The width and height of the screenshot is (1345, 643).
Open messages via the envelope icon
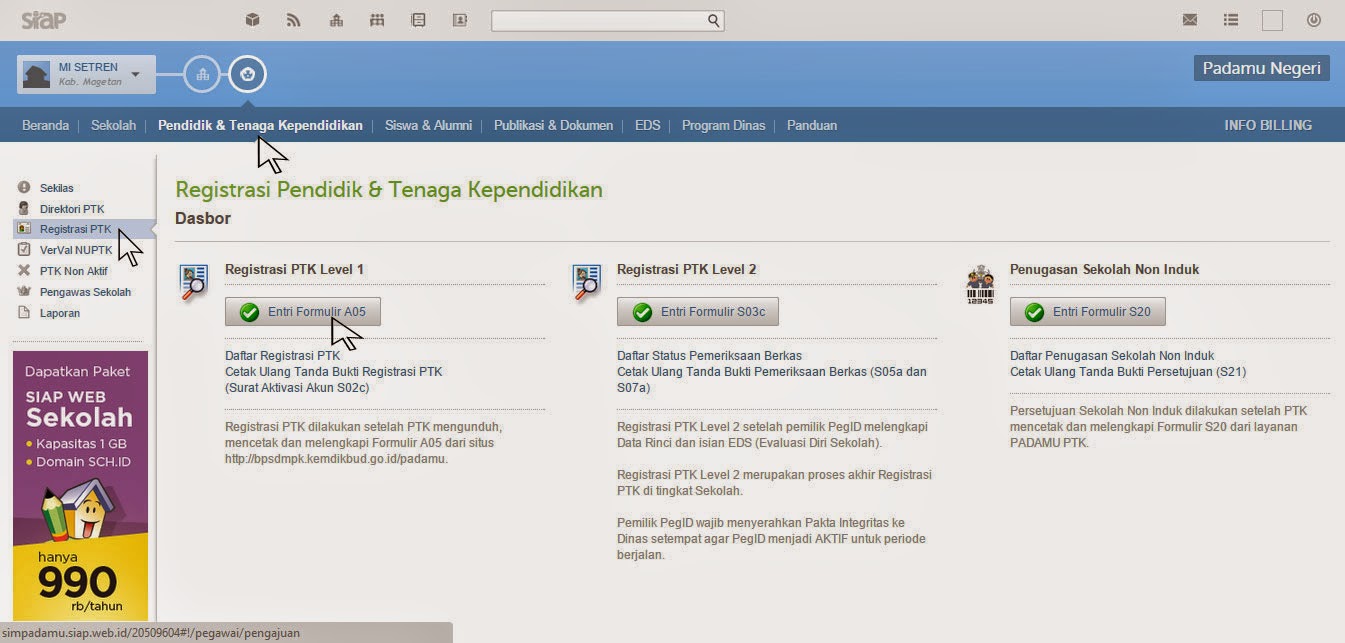[x=1190, y=19]
